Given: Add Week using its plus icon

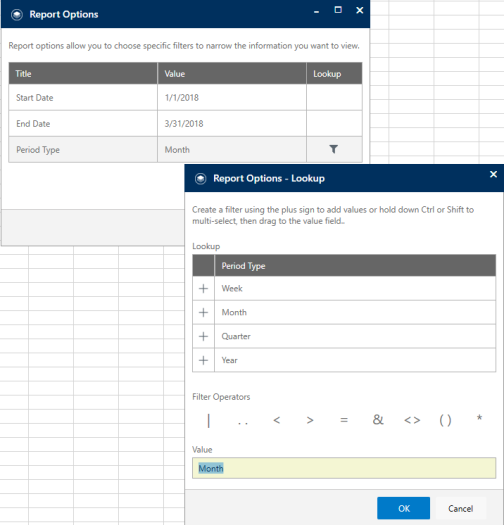Looking at the screenshot, I should [203, 288].
